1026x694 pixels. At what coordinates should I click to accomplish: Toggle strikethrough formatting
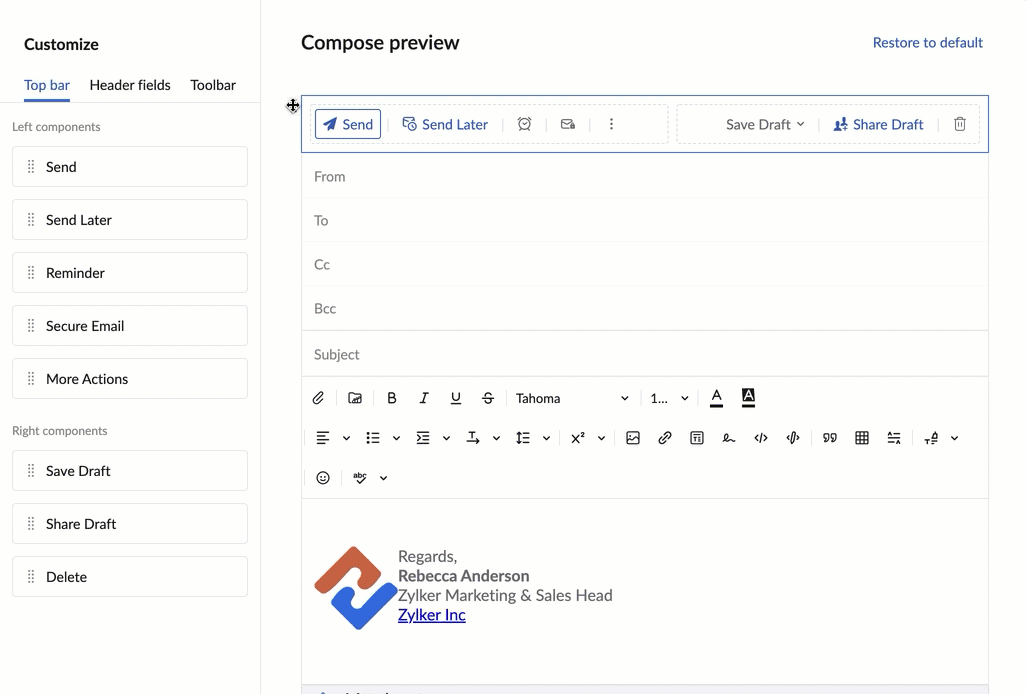pos(487,397)
